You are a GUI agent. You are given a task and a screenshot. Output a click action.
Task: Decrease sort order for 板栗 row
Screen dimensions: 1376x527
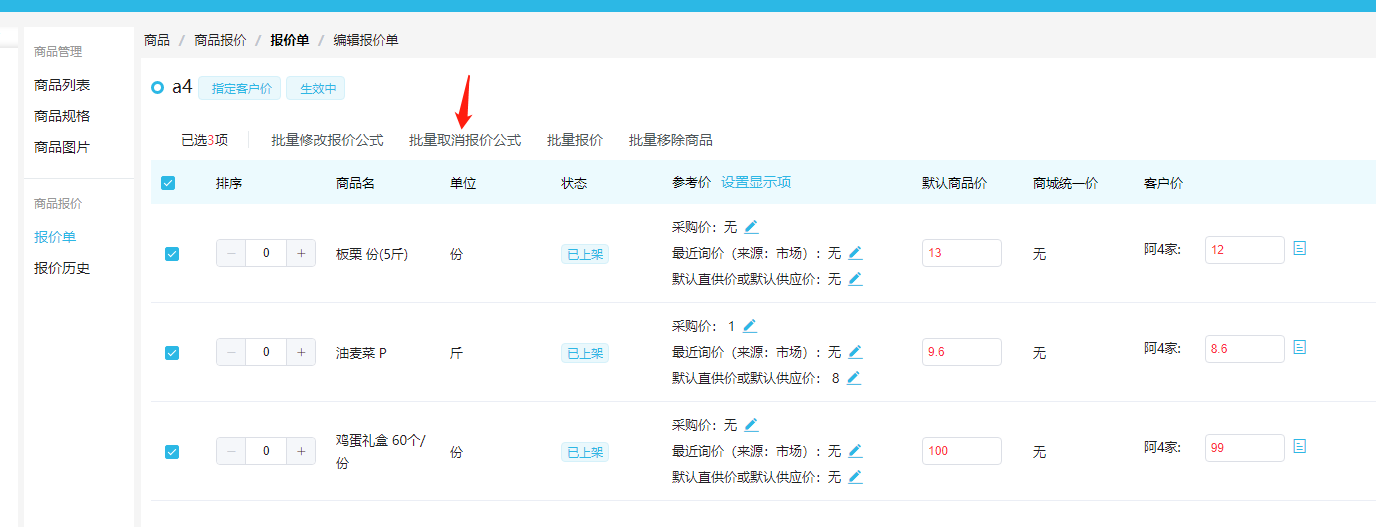click(231, 253)
